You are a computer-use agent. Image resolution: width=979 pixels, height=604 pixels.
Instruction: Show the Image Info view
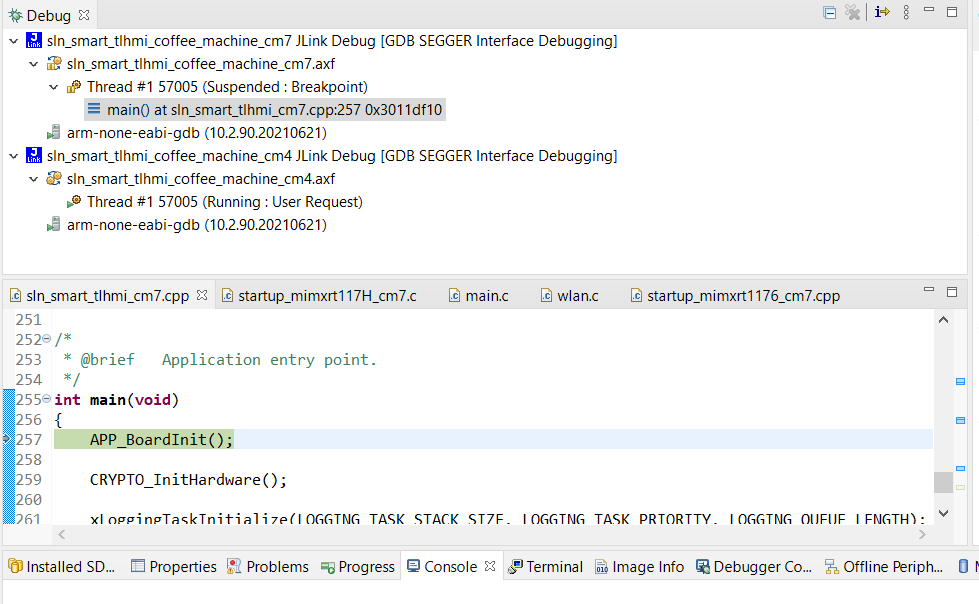[647, 567]
